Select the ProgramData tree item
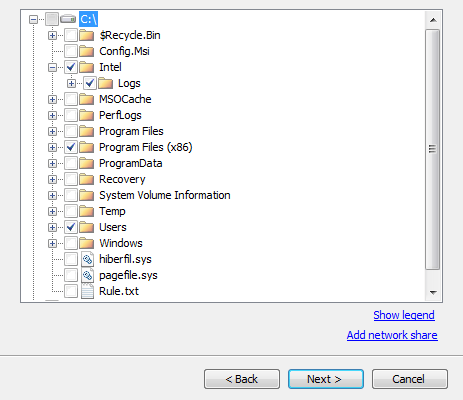Image resolution: width=463 pixels, height=400 pixels. point(131,163)
